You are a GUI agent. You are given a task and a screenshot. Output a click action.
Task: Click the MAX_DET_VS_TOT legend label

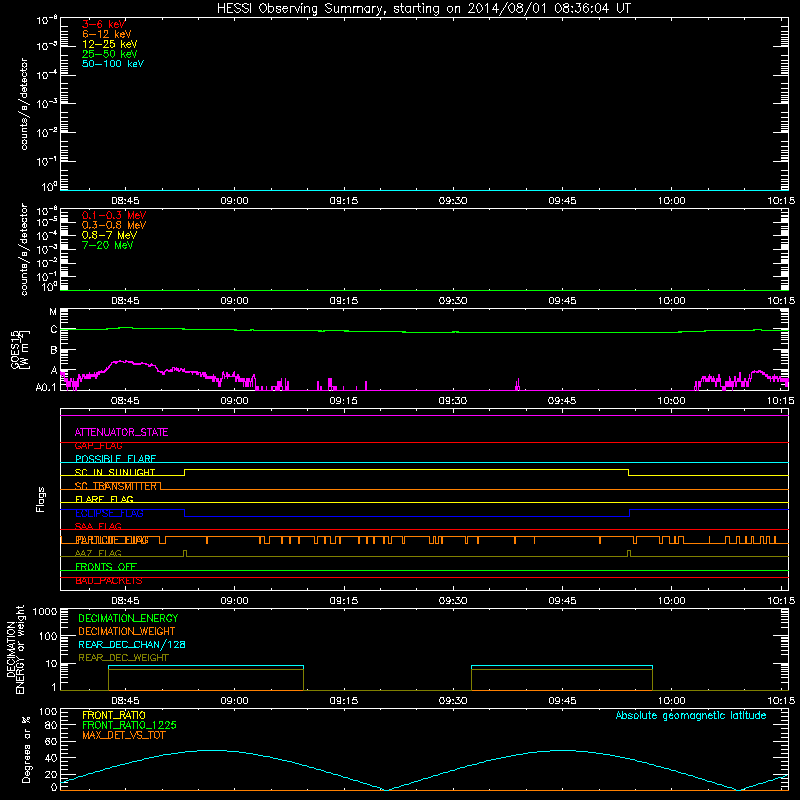(123, 735)
